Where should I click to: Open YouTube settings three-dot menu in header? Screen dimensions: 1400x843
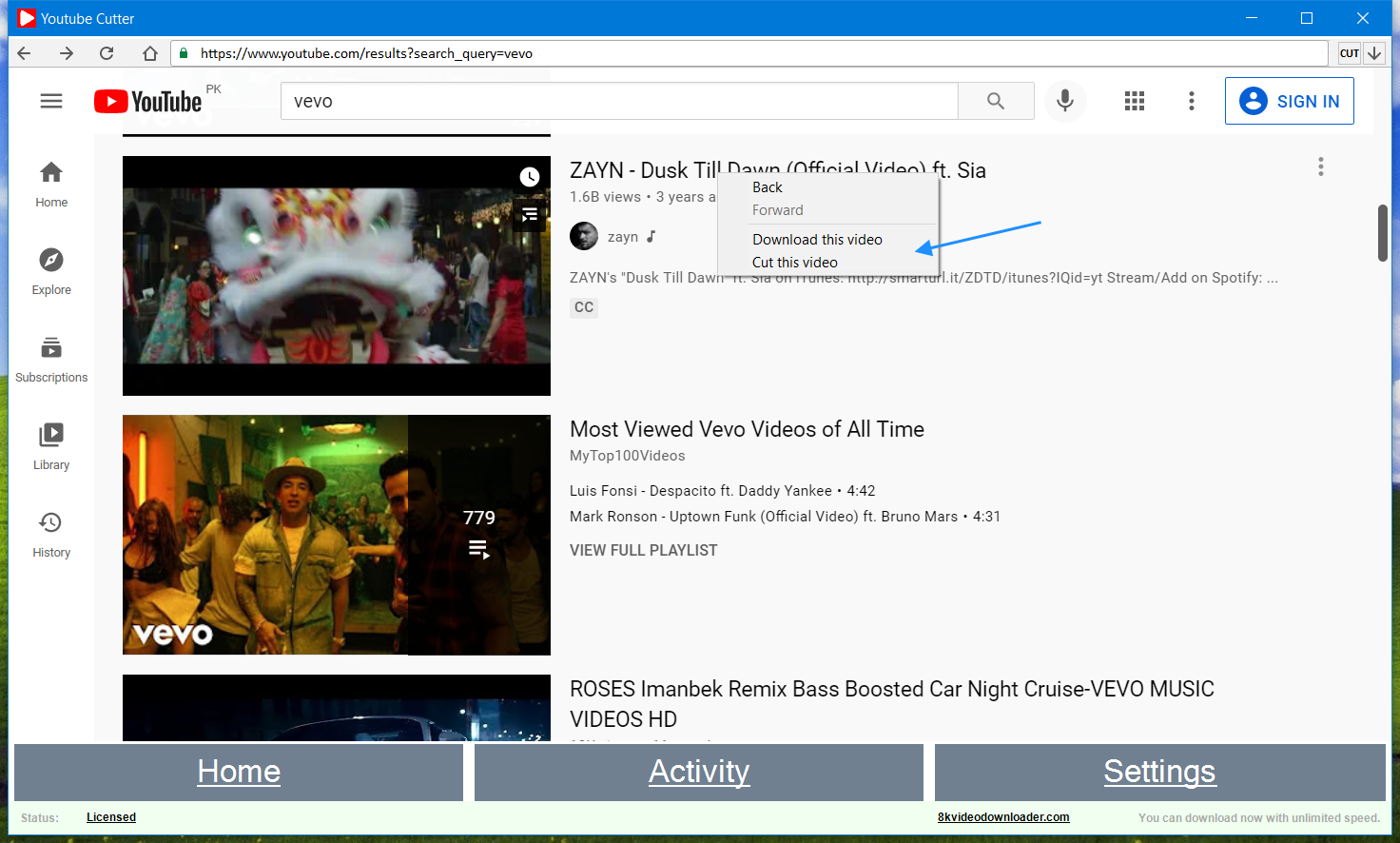(1192, 101)
